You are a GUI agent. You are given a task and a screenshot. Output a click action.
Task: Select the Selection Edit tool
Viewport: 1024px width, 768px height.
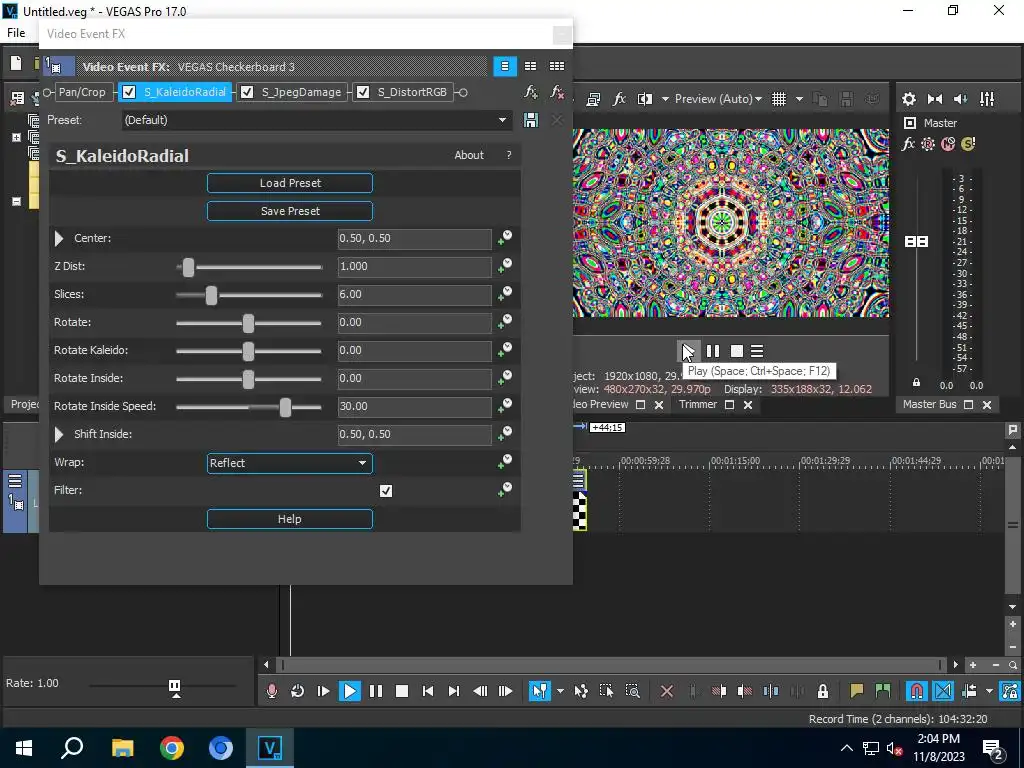click(x=606, y=691)
